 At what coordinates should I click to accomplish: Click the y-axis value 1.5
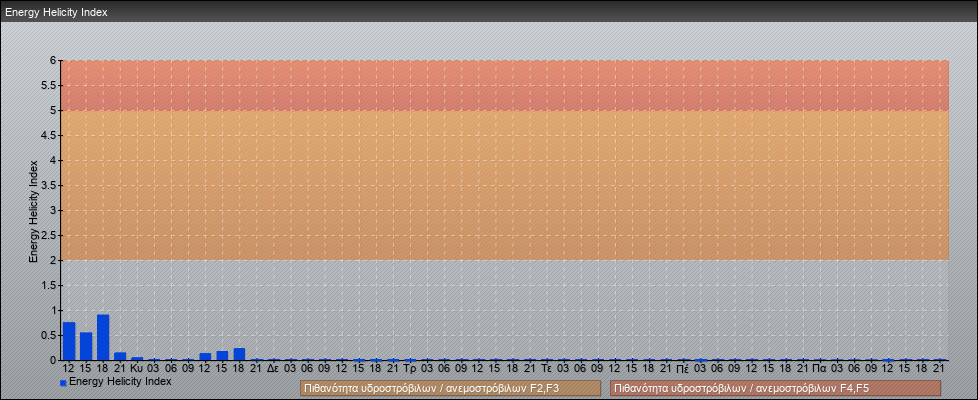pyautogui.click(x=50, y=285)
